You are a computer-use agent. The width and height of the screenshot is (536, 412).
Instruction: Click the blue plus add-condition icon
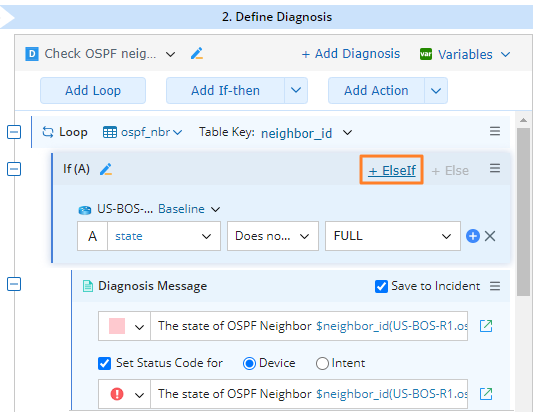coord(473,236)
